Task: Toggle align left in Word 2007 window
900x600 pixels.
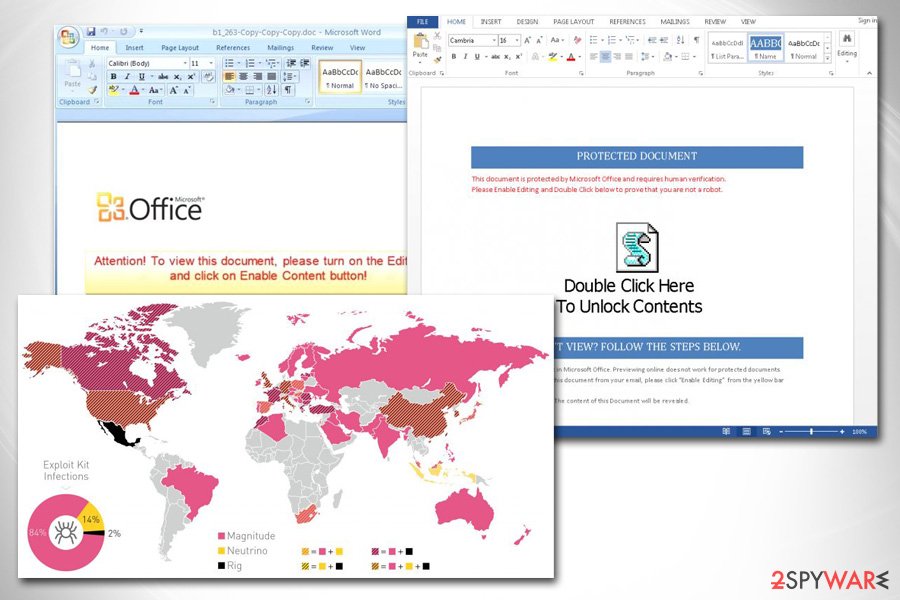Action: click(230, 76)
